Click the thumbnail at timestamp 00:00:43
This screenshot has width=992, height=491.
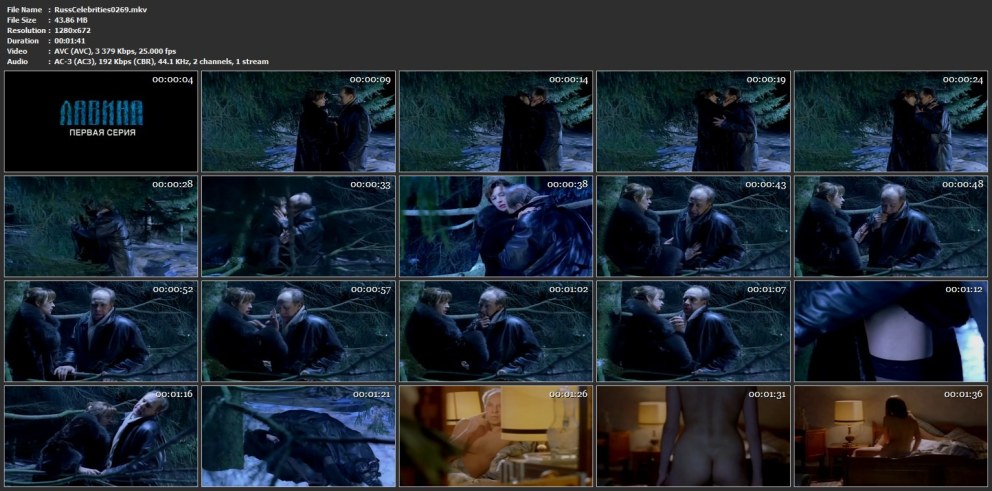pos(693,227)
